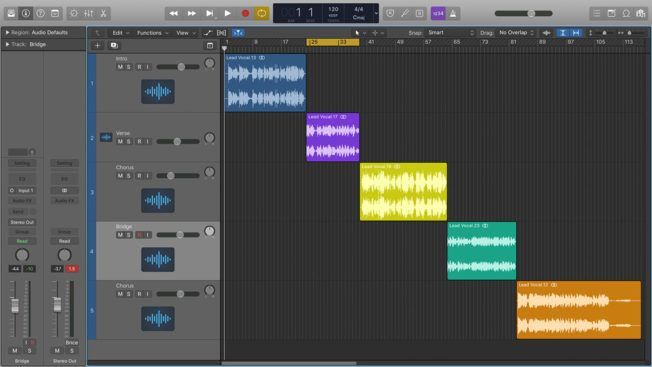Viewport: 652px width, 367px height.
Task: Add a new track with the plus button
Action: tap(98, 45)
